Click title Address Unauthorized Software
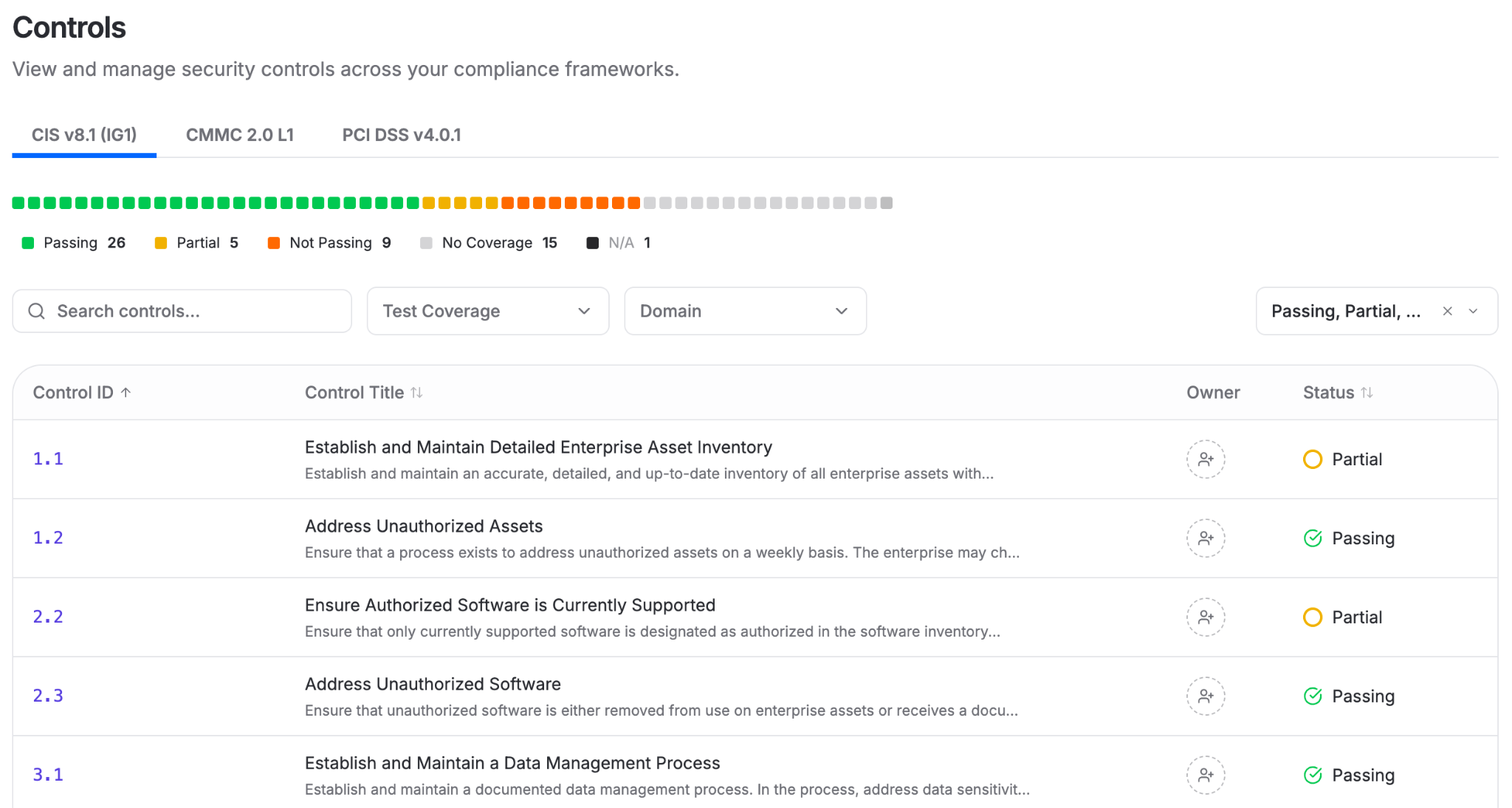Viewport: 1512px width, 808px height. click(x=433, y=684)
